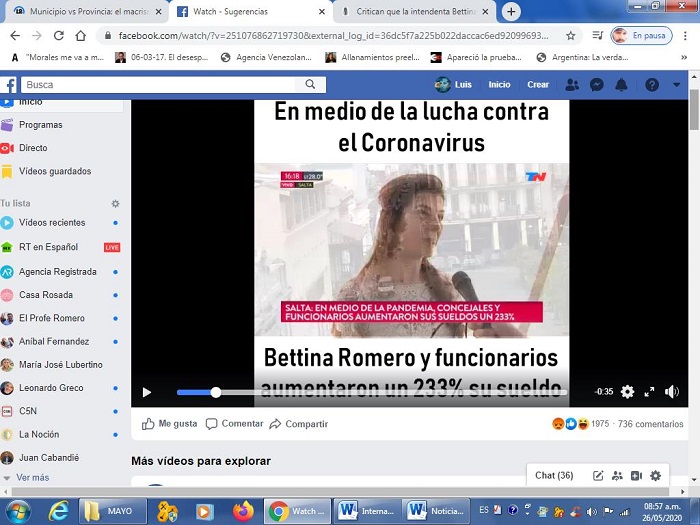Screen dimensions: 700x525
Task: Open the video settings gear
Action: coord(627,392)
